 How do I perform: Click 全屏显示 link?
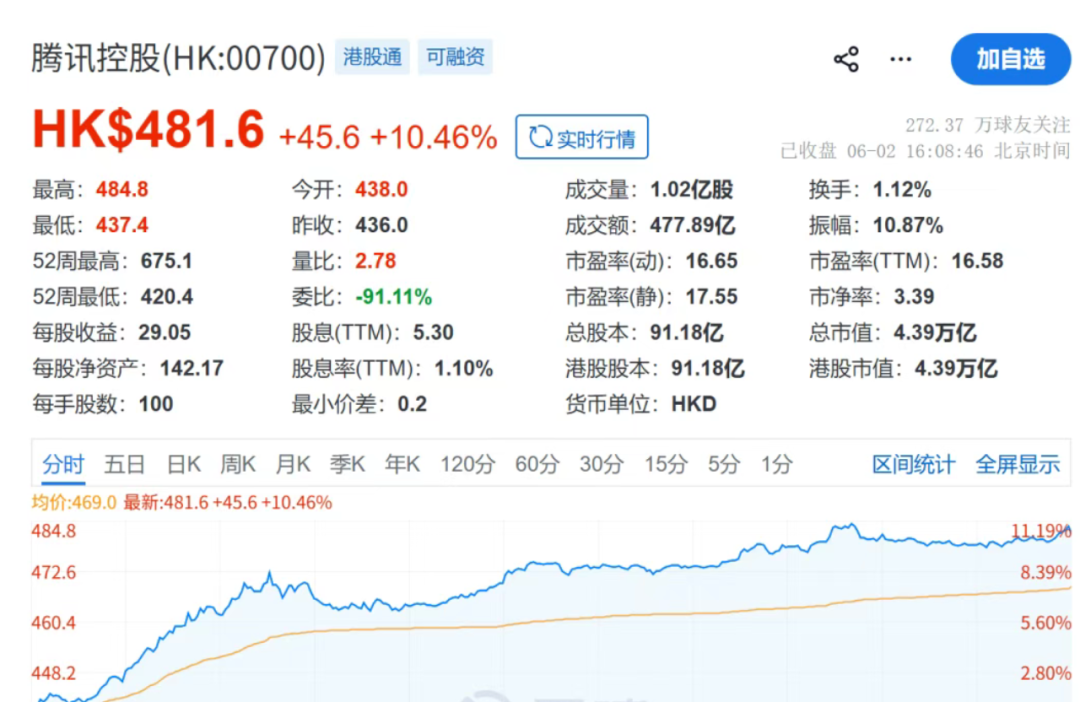click(1017, 464)
